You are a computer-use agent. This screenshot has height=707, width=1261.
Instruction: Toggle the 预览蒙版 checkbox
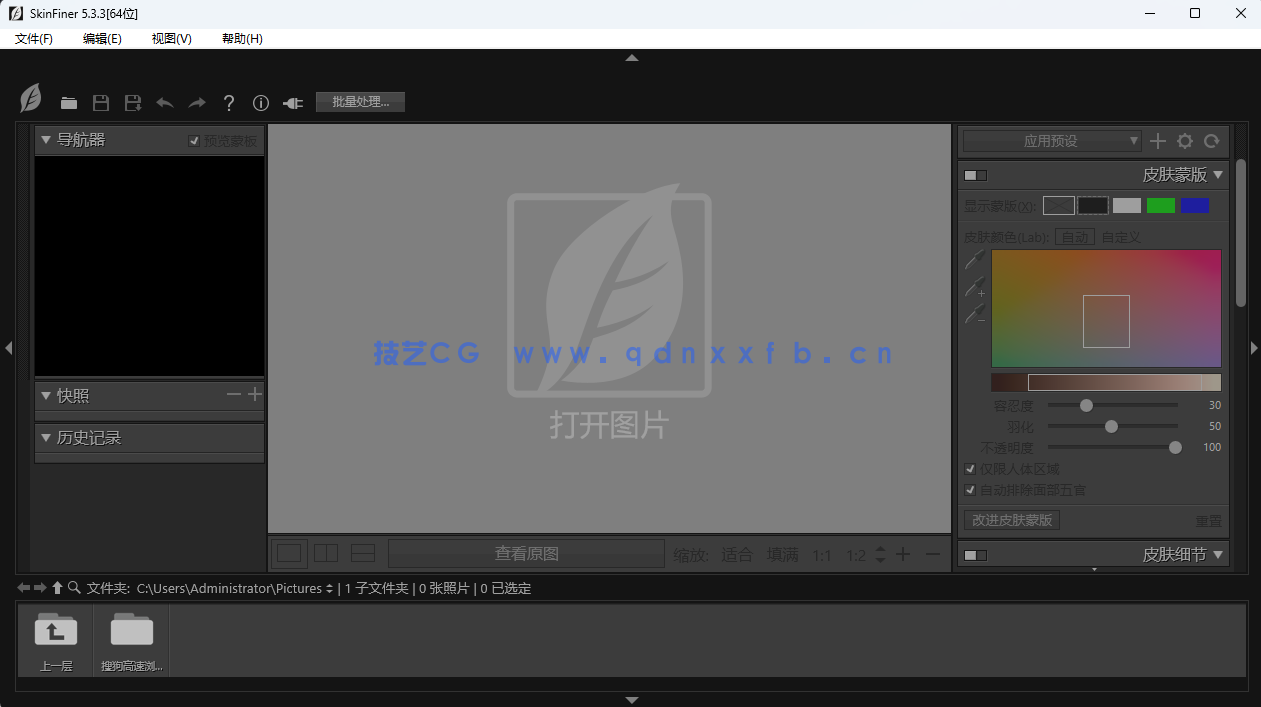194,140
